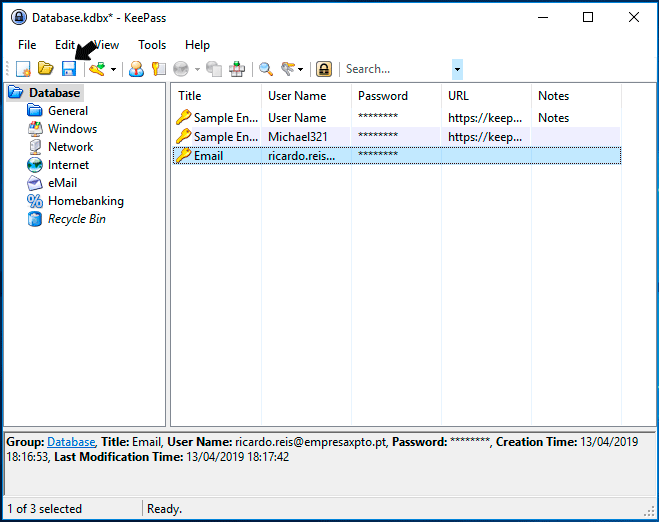659x522 pixels.
Task: Click the 'Ready.' status bar text
Action: (x=164, y=509)
